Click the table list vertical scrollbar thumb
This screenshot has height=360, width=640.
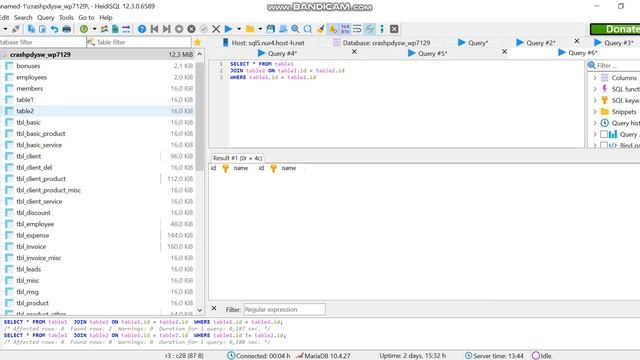click(x=200, y=116)
